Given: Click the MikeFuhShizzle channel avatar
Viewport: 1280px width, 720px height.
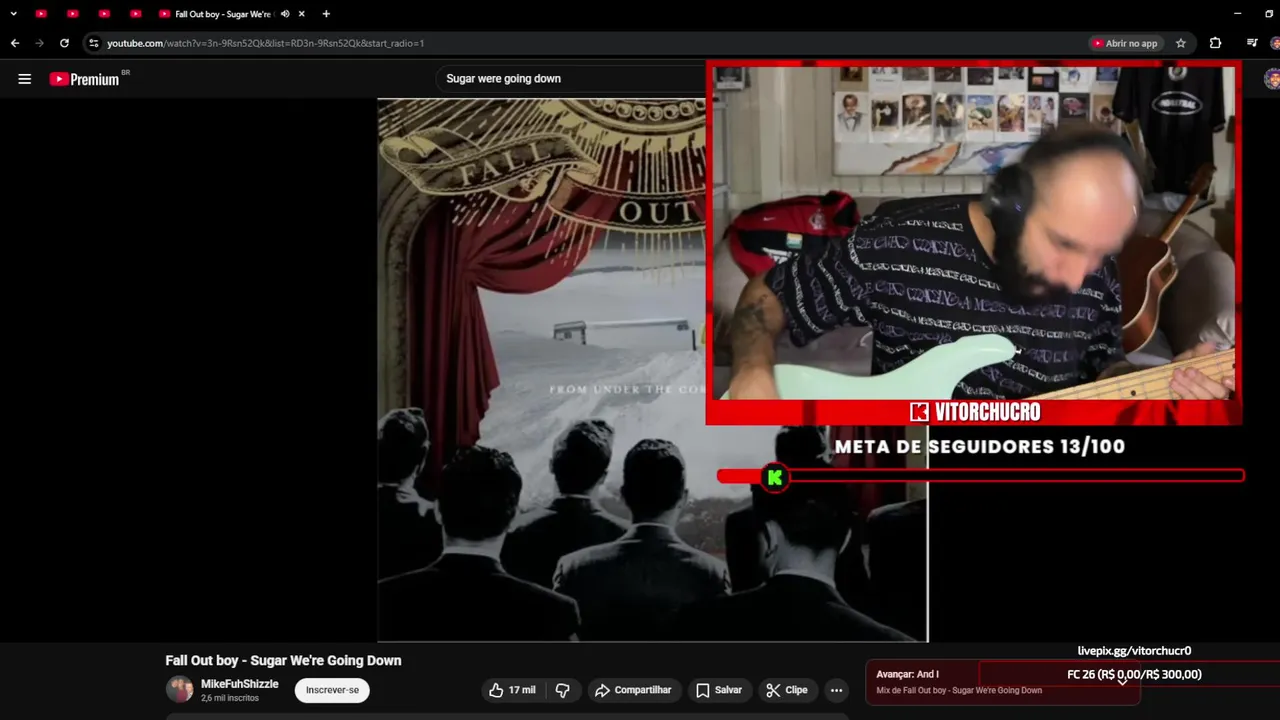Looking at the screenshot, I should pos(180,690).
